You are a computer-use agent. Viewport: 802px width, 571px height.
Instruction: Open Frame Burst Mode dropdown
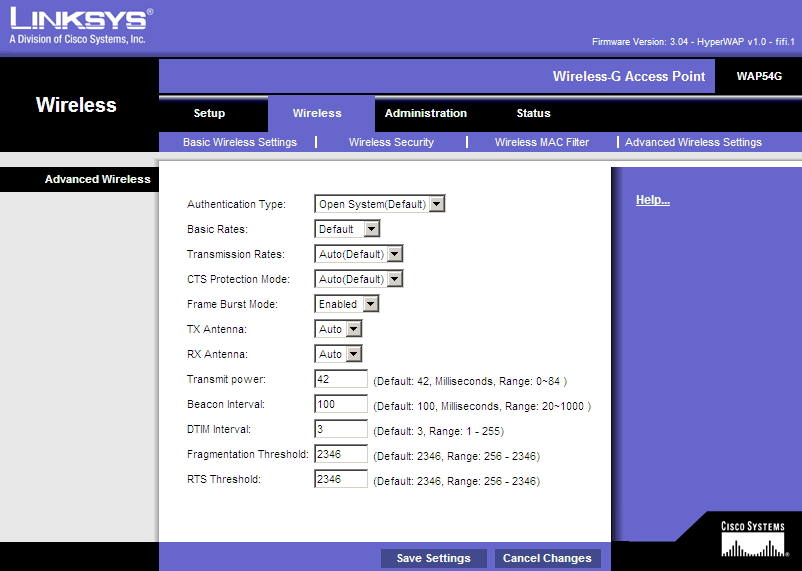coord(348,304)
